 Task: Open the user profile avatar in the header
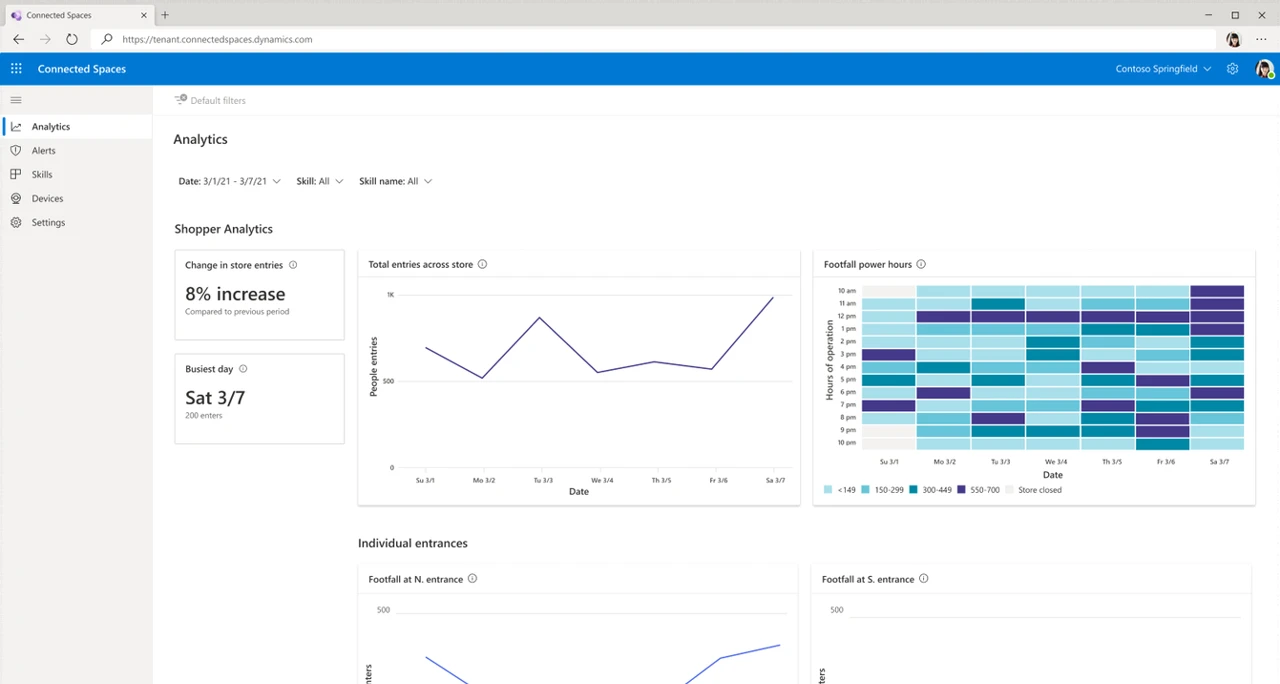coord(1264,69)
